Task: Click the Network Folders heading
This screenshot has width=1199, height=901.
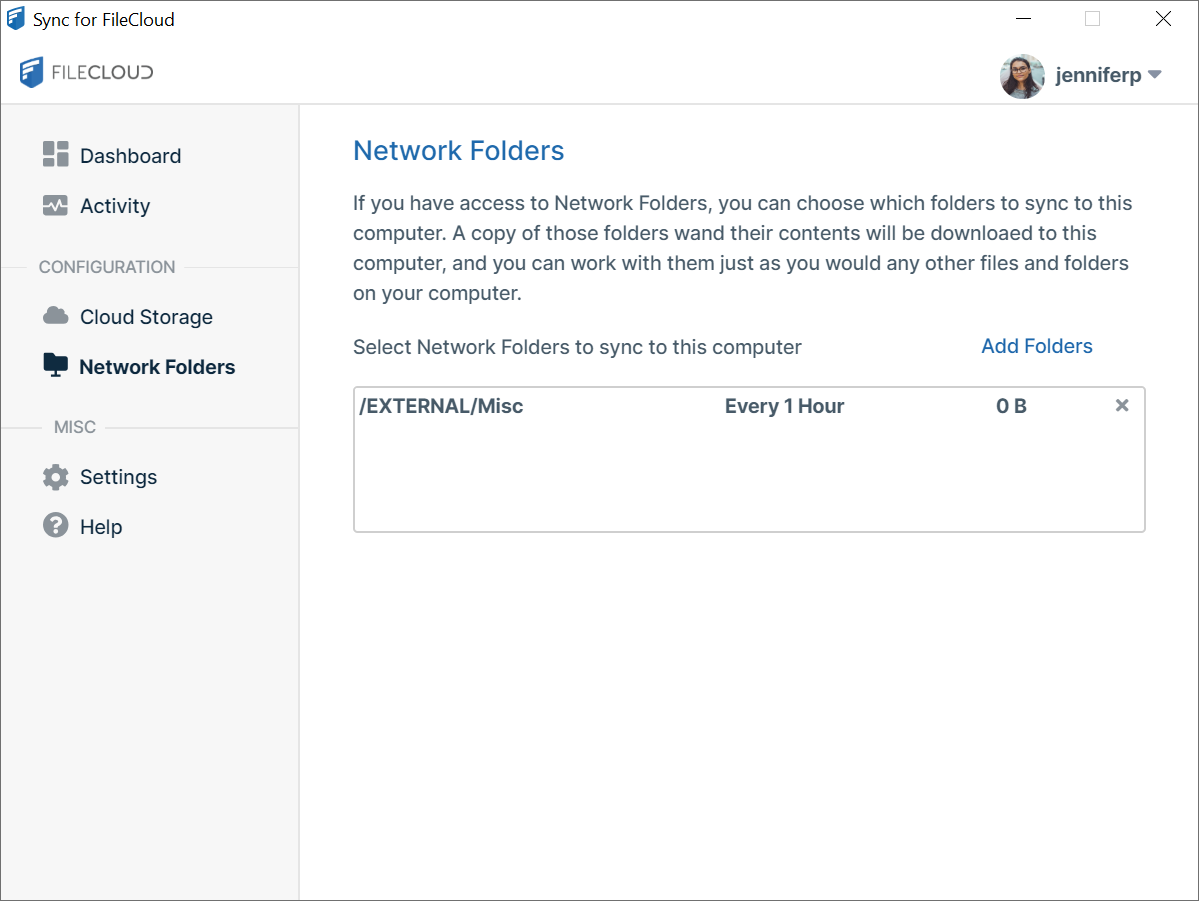Action: coord(458,150)
